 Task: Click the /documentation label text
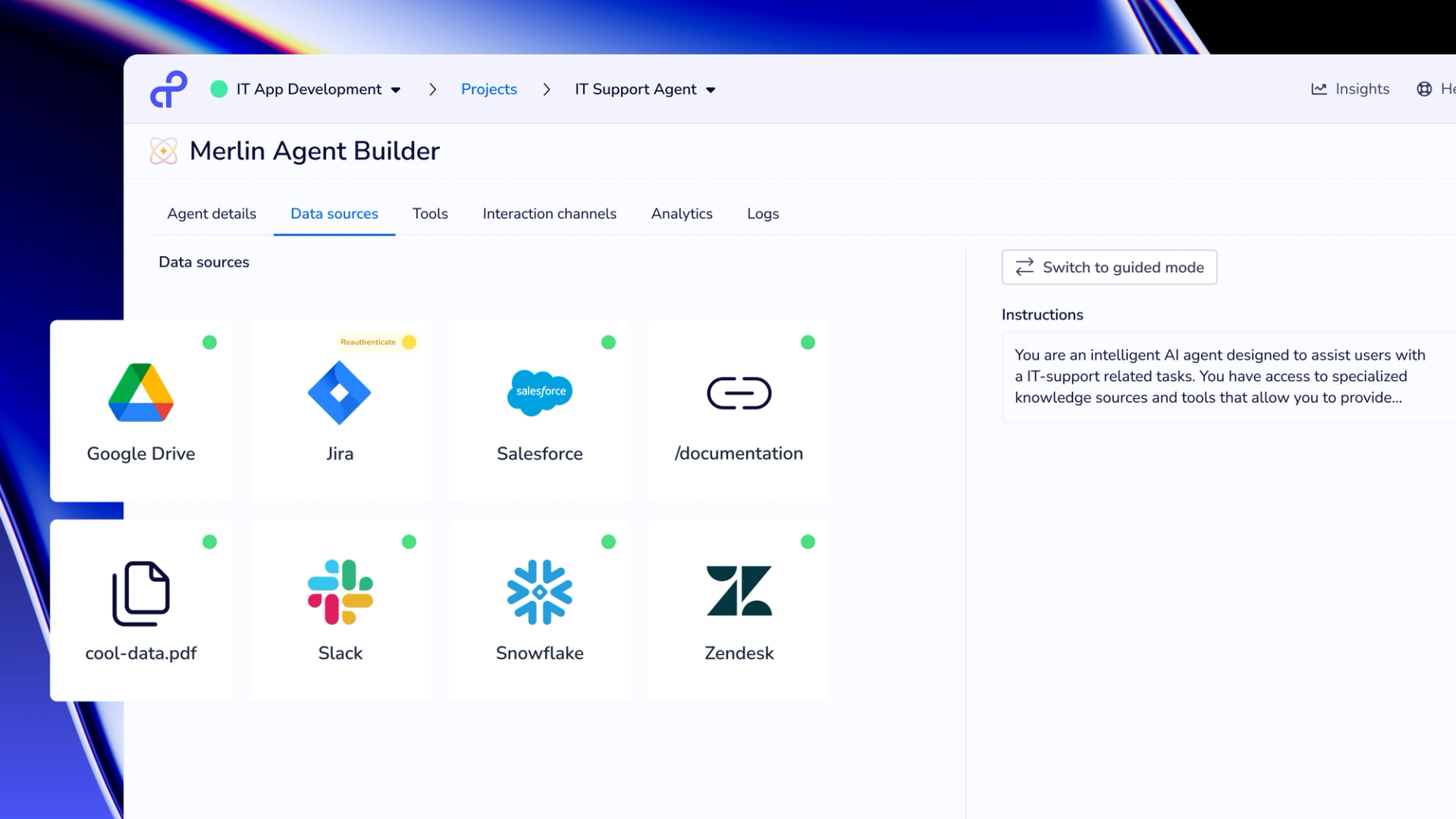point(739,453)
